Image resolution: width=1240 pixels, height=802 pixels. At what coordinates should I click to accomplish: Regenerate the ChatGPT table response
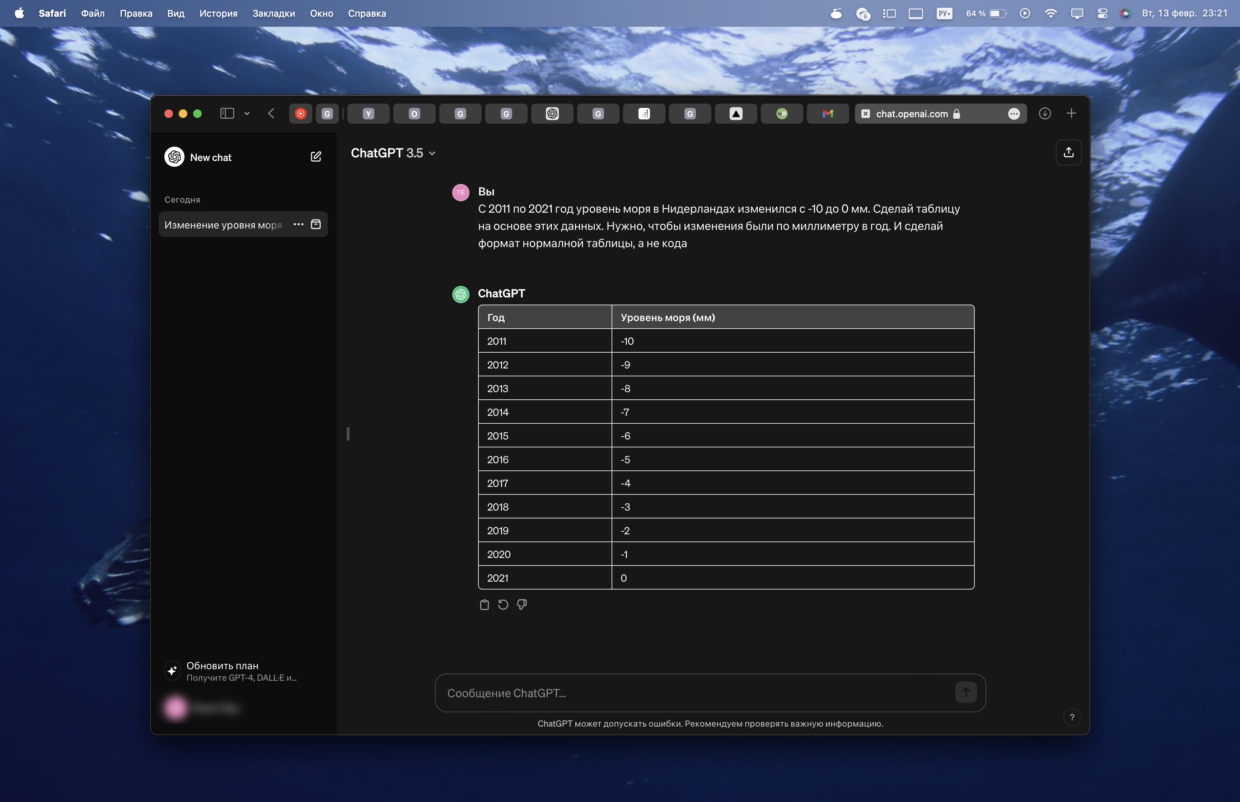tap(503, 605)
